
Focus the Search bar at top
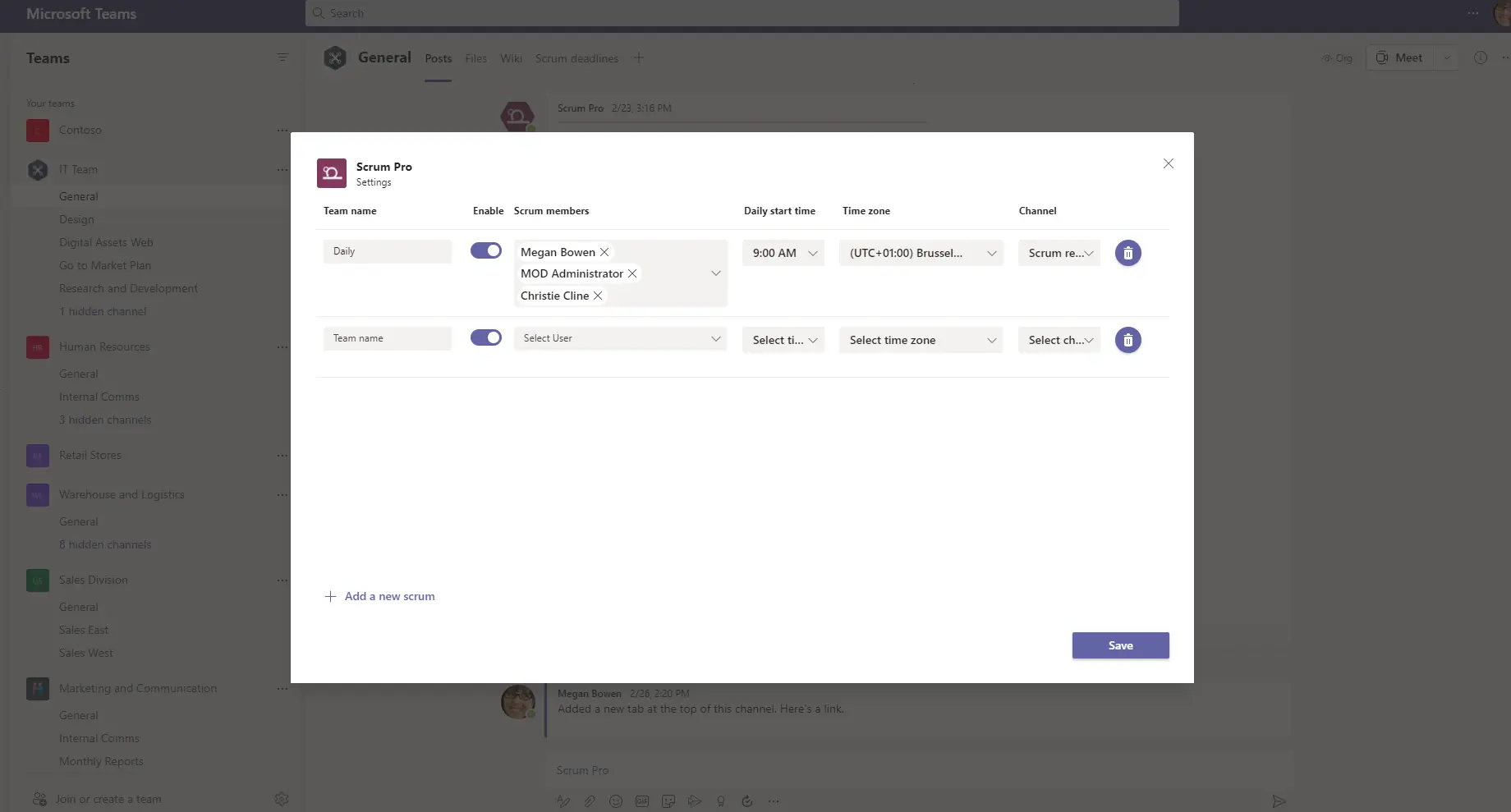coord(742,13)
